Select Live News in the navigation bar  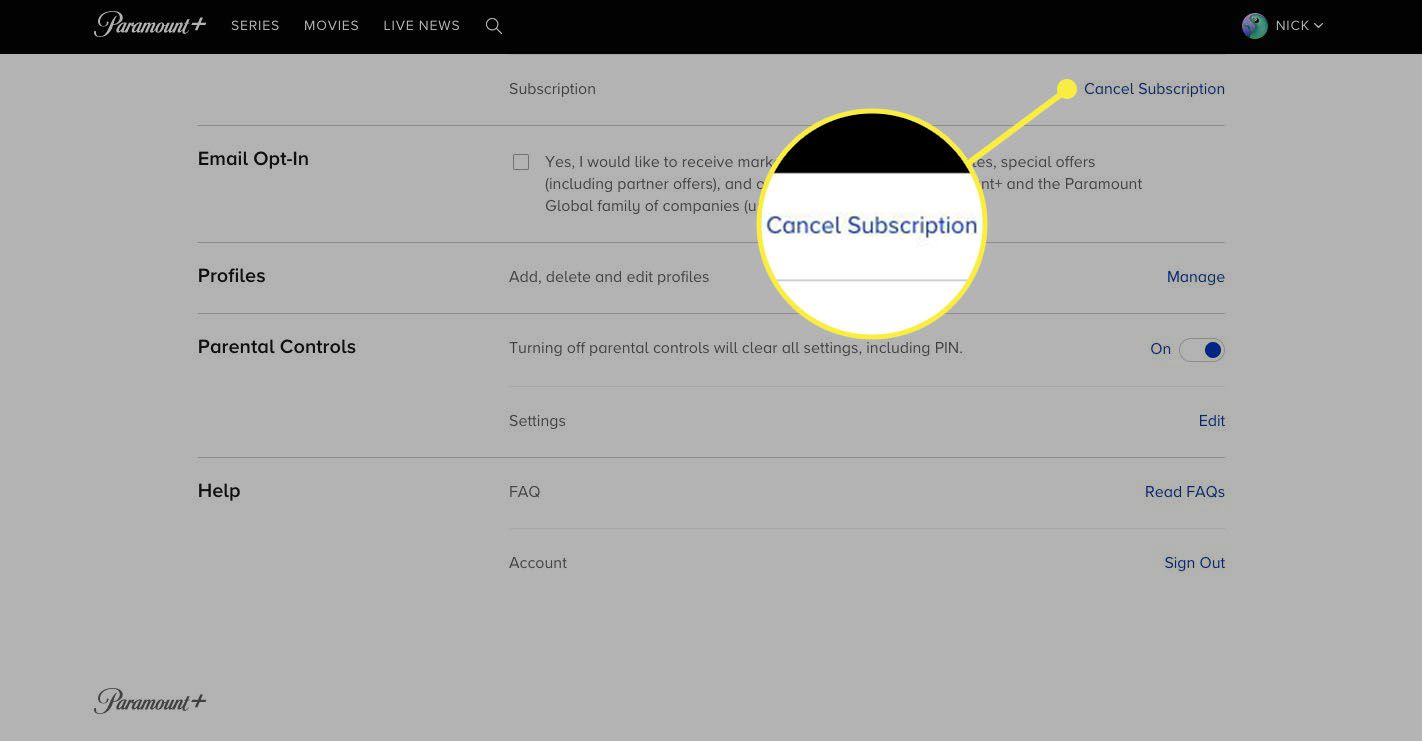[x=421, y=26]
